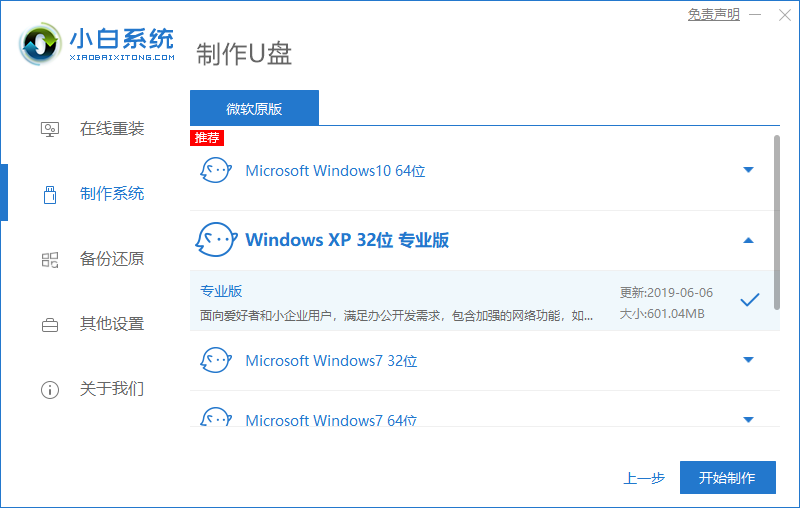Open 关于我们 in the sidebar
This screenshot has width=800, height=508.
pyautogui.click(x=111, y=389)
